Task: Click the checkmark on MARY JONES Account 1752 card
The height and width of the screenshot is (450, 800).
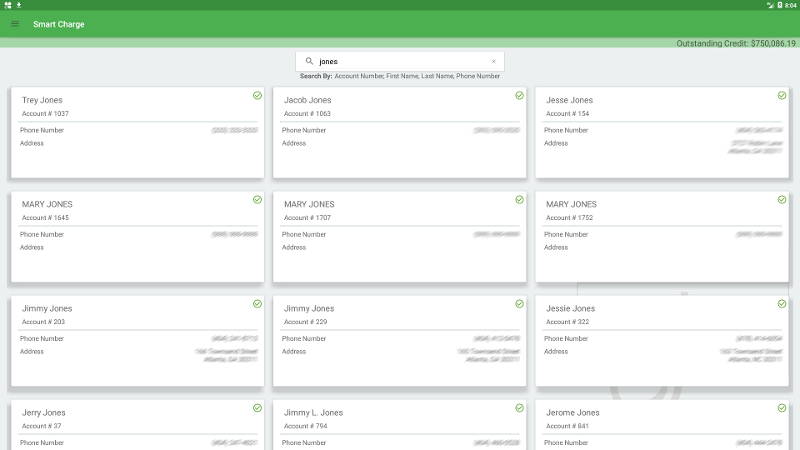Action: [782, 199]
